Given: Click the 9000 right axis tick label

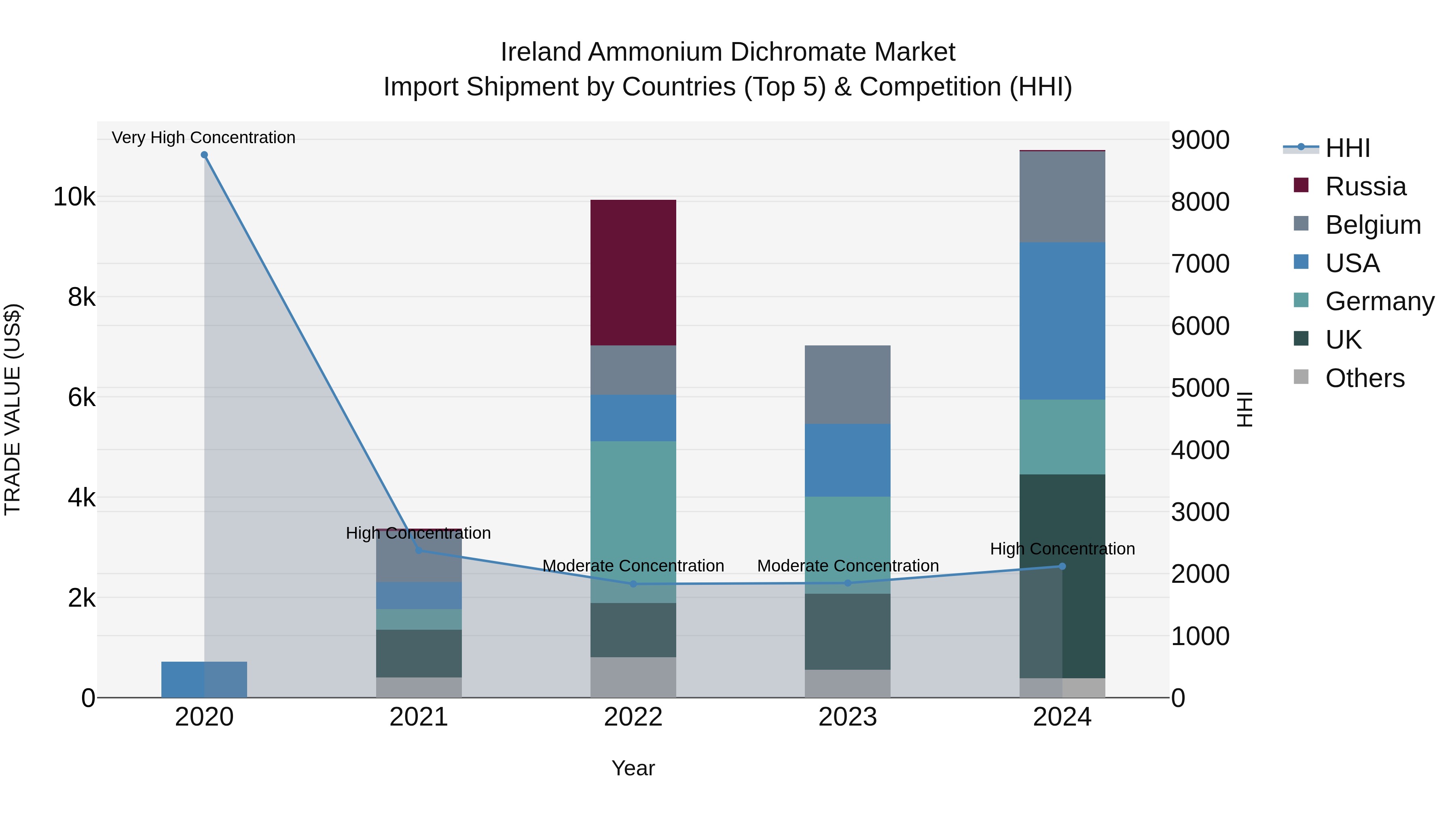Looking at the screenshot, I should [1200, 140].
